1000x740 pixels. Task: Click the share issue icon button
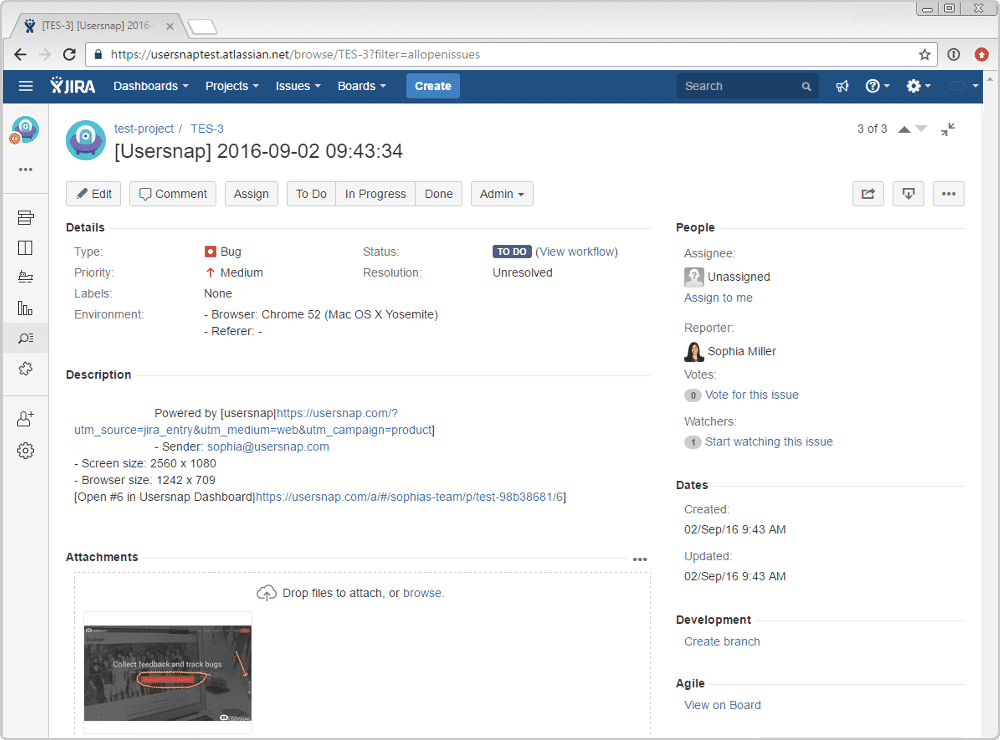coord(868,194)
